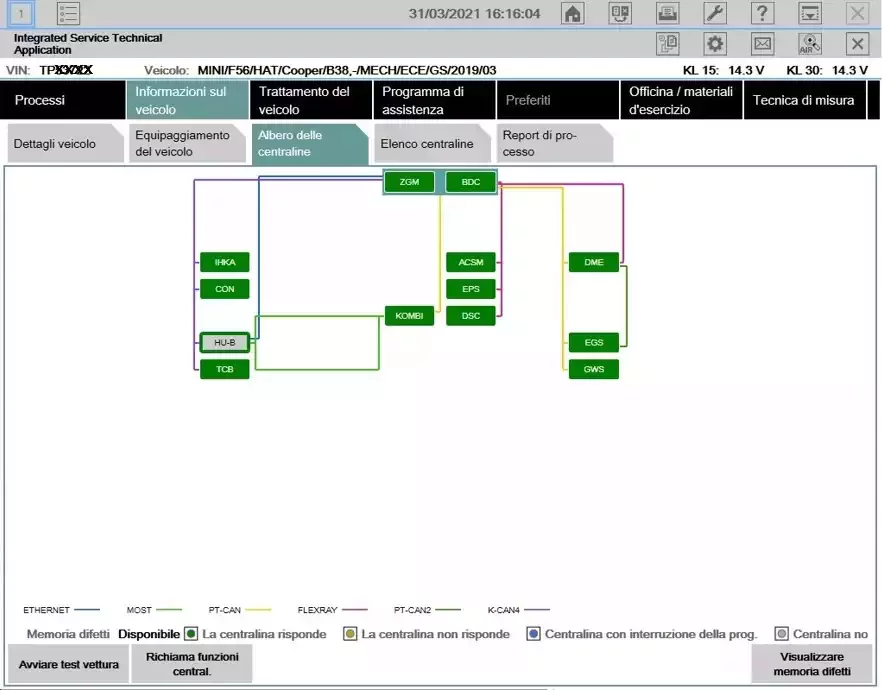882x690 pixels.
Task: Open help with the question mark icon
Action: (x=762, y=14)
